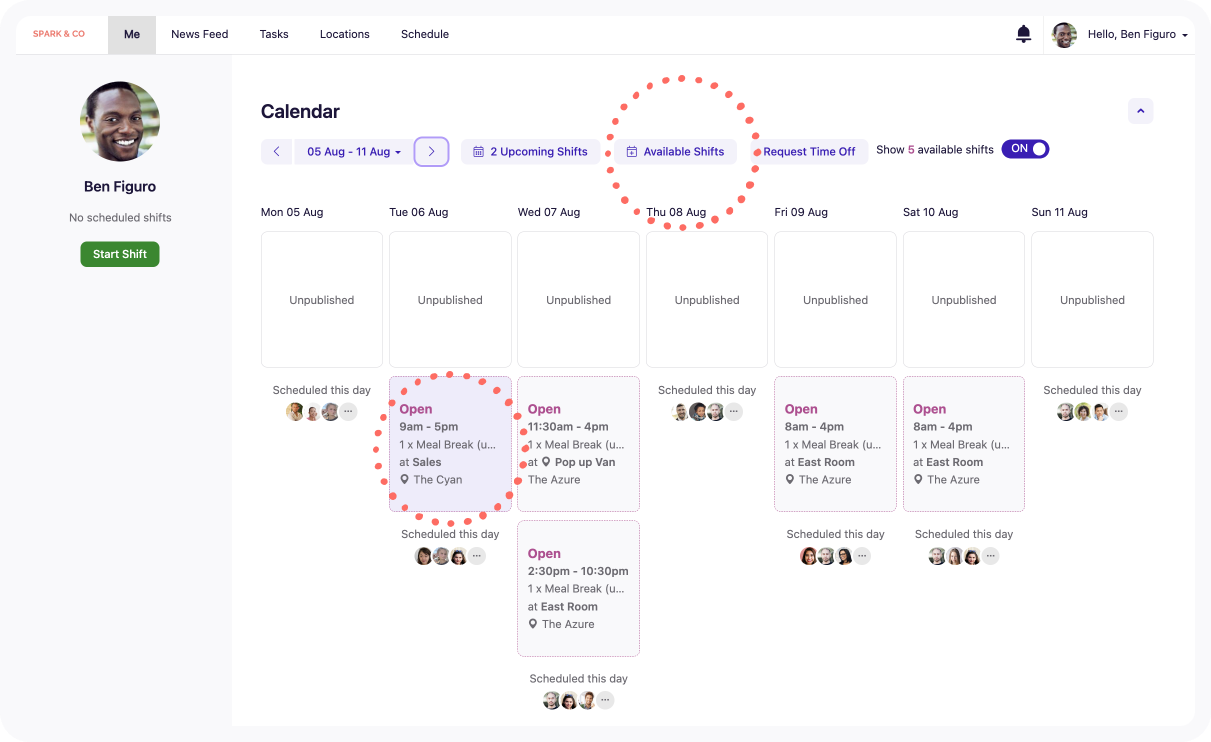This screenshot has height=742, width=1211.
Task: Select the open 9am - 5pm Sales shift
Action: point(450,444)
